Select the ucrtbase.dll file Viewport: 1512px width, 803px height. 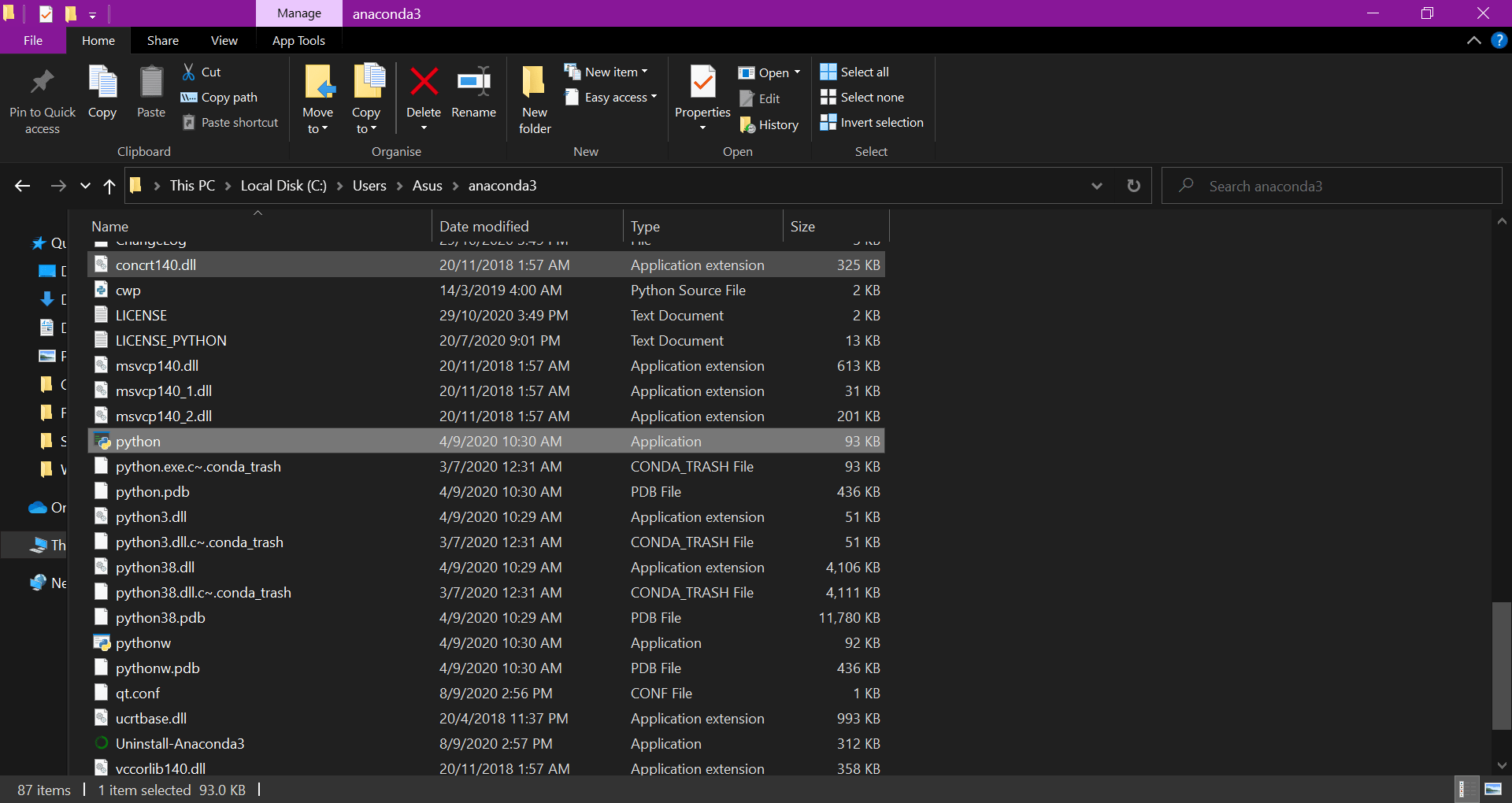(x=486, y=719)
